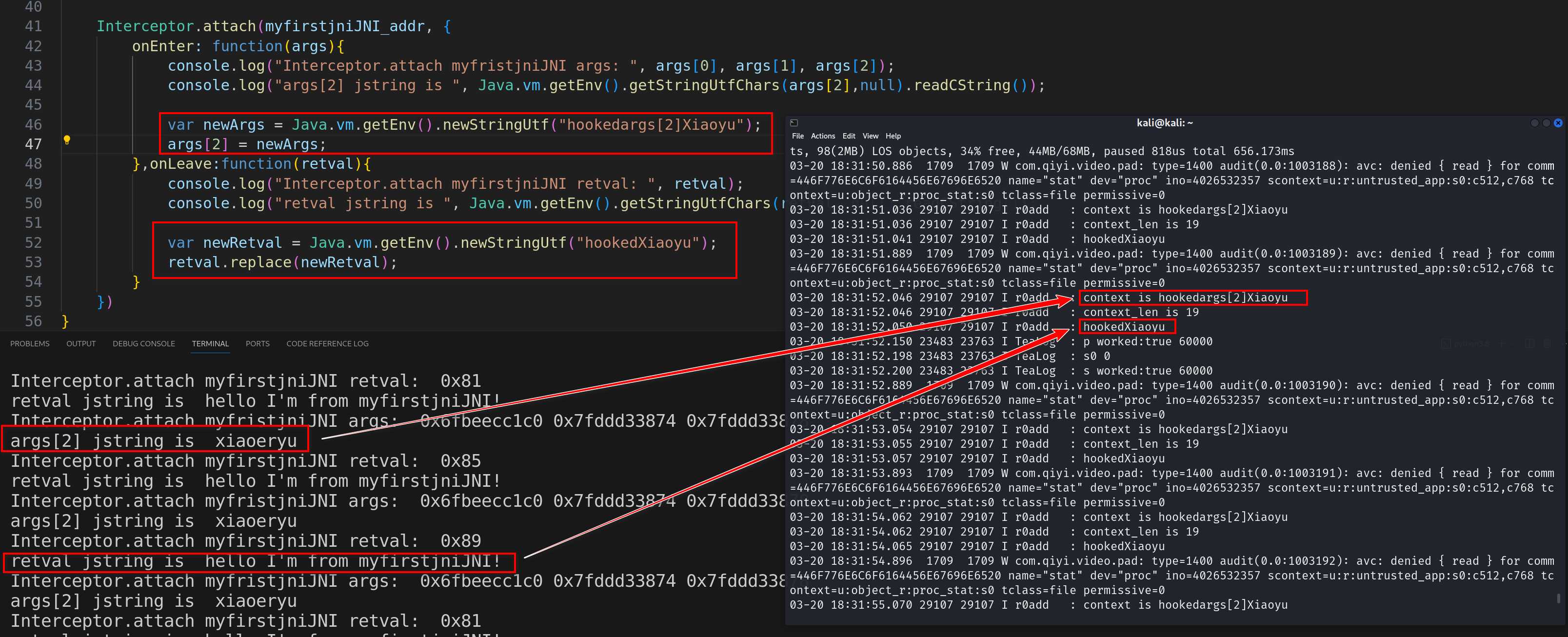Image resolution: width=1568 pixels, height=637 pixels.
Task: Click the faint kill terminal trash icon
Action: pyautogui.click(x=1548, y=343)
